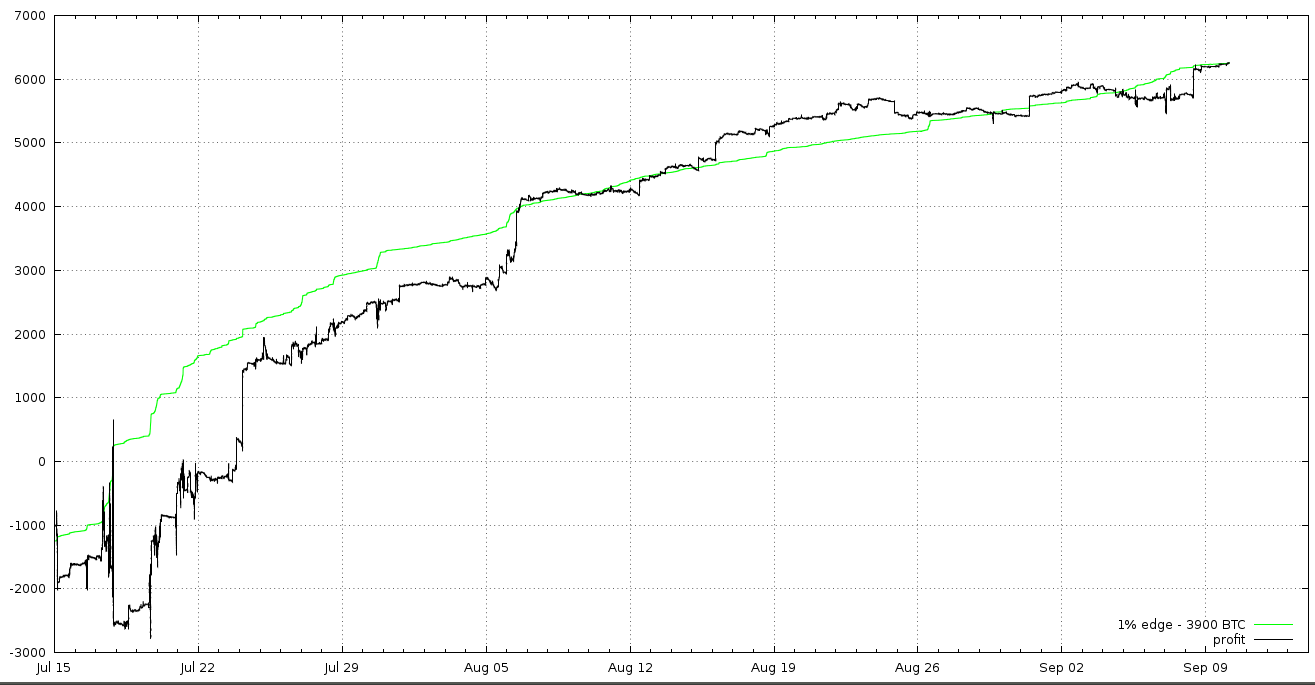Click the 'Aug 12' x-axis label

point(630,666)
